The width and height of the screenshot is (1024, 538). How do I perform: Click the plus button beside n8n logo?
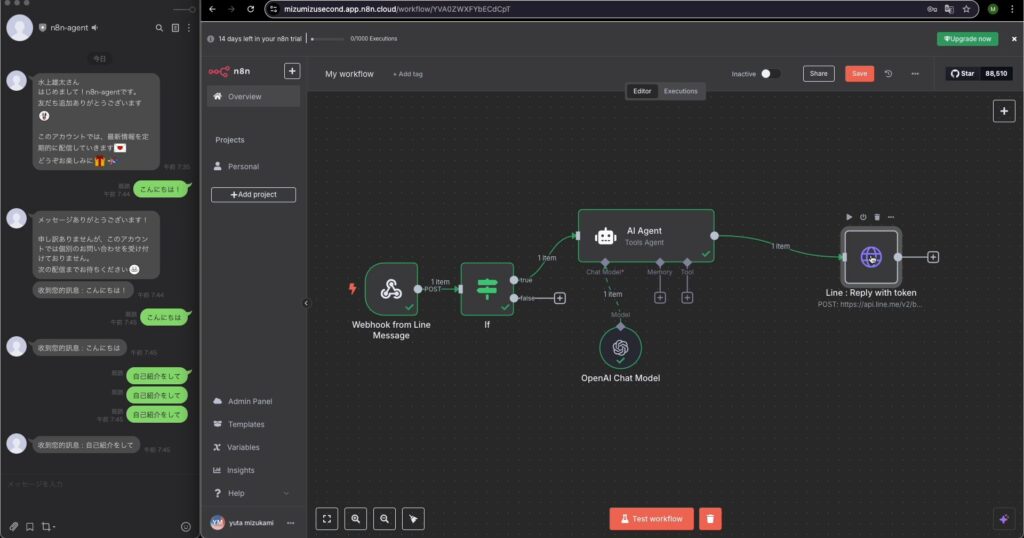point(292,71)
